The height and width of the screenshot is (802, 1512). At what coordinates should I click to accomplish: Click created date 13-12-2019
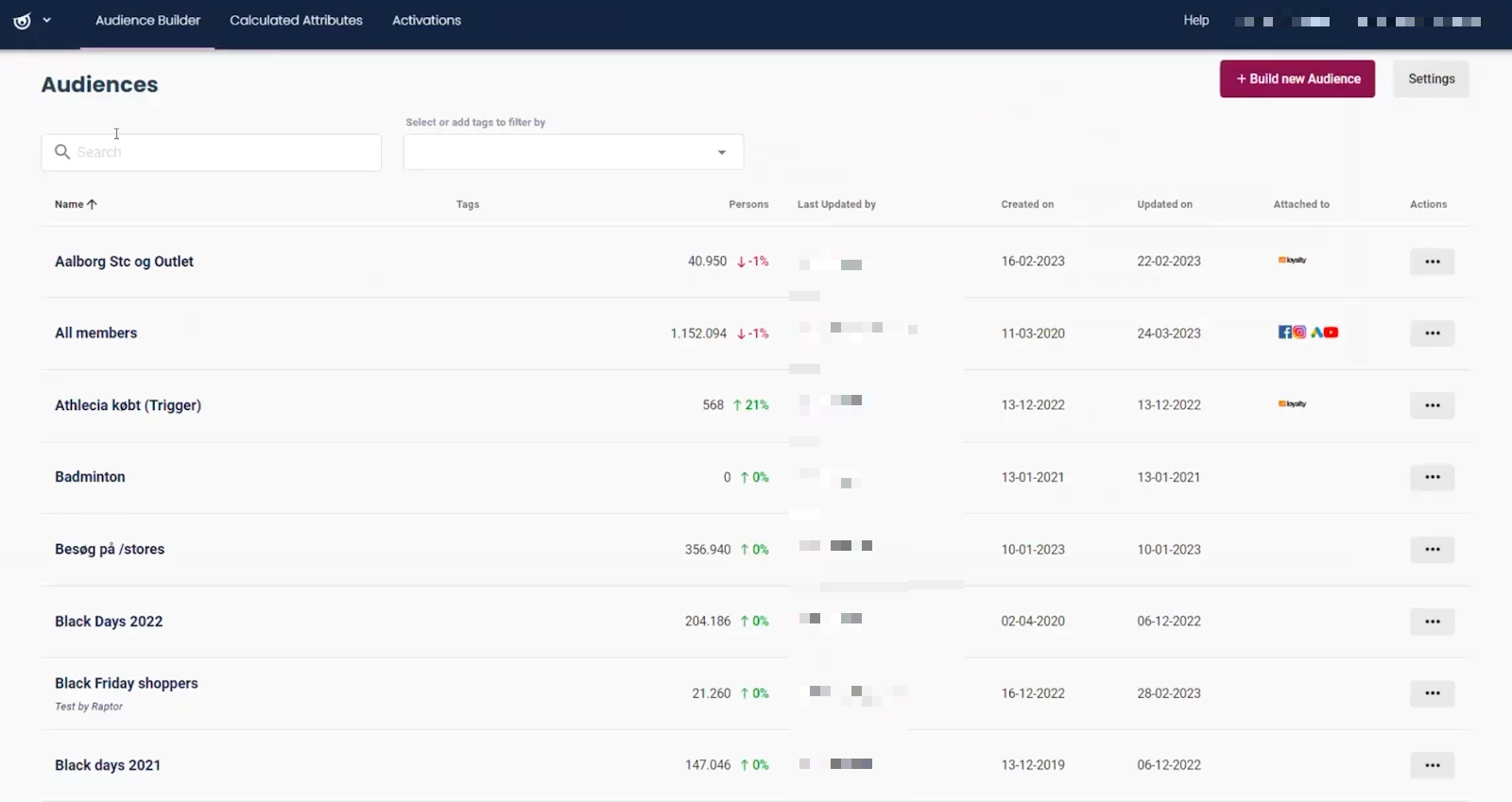[x=1033, y=765]
